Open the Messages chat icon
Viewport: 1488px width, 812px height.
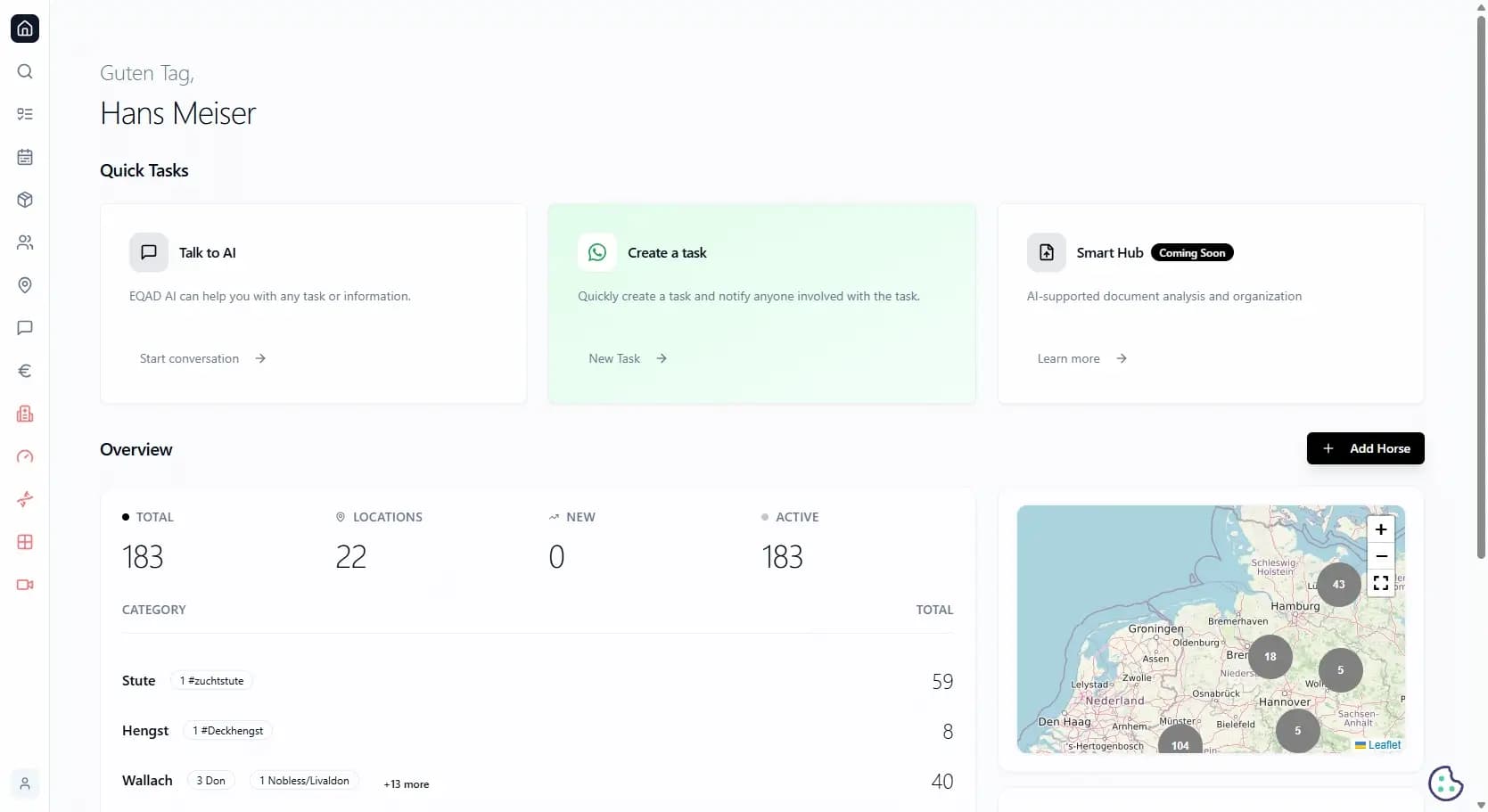click(x=24, y=328)
